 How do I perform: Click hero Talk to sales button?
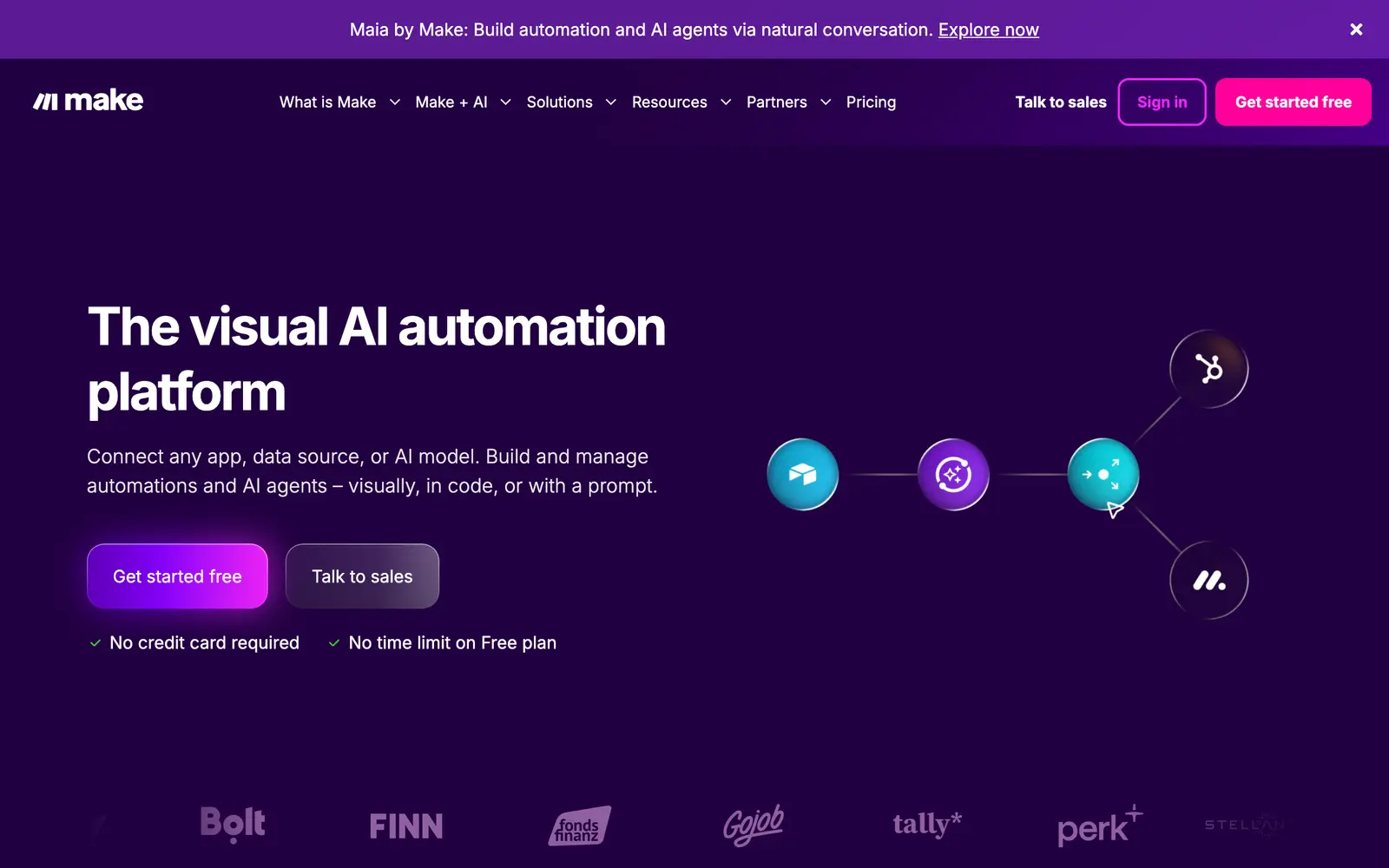(362, 576)
